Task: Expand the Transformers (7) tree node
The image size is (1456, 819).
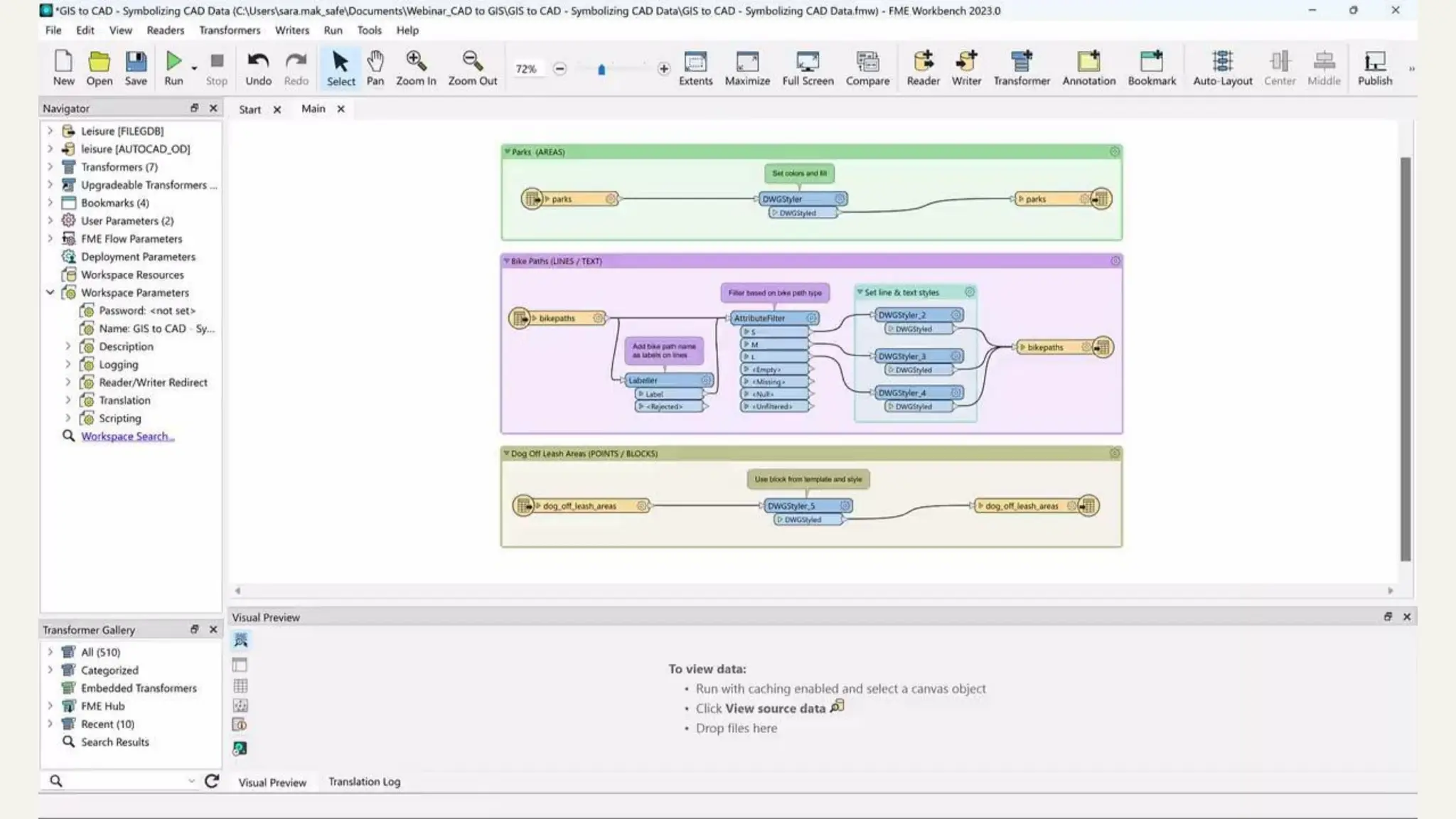Action: 50,166
